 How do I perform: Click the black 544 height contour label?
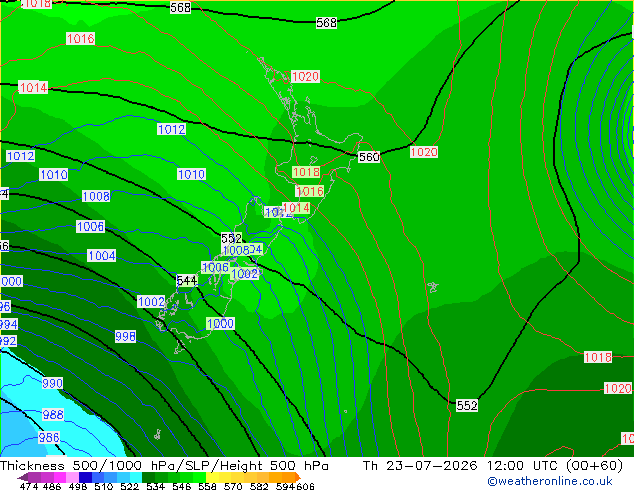pos(187,280)
